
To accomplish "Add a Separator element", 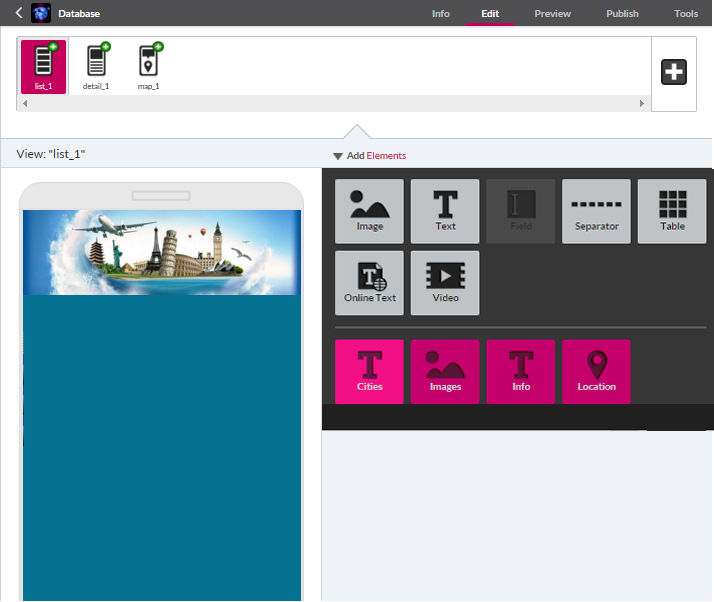I will coord(596,211).
